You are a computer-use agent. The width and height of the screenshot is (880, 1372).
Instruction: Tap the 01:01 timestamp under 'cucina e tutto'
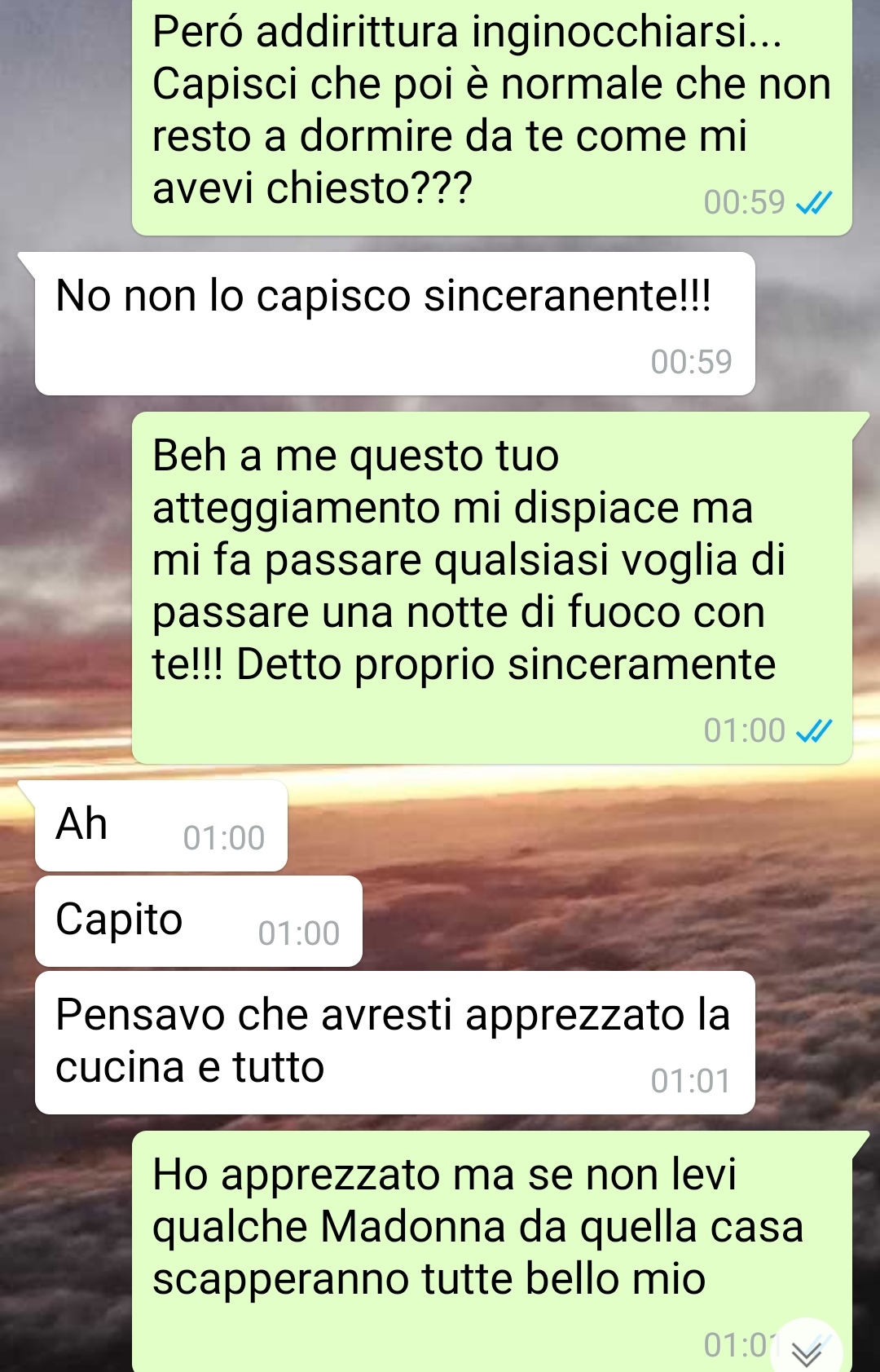[x=691, y=1081]
